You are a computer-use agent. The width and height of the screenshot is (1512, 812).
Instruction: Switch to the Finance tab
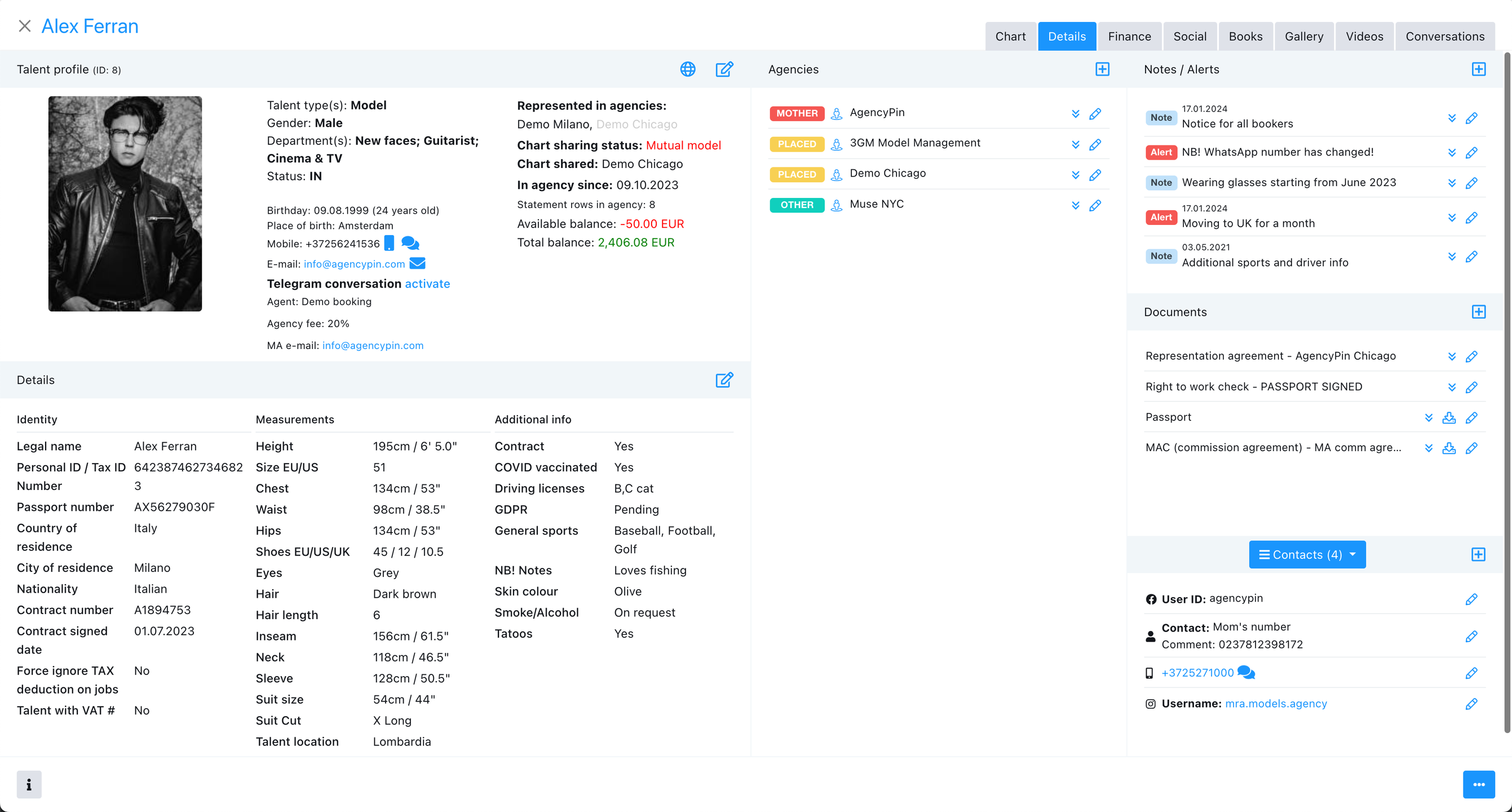click(1129, 37)
